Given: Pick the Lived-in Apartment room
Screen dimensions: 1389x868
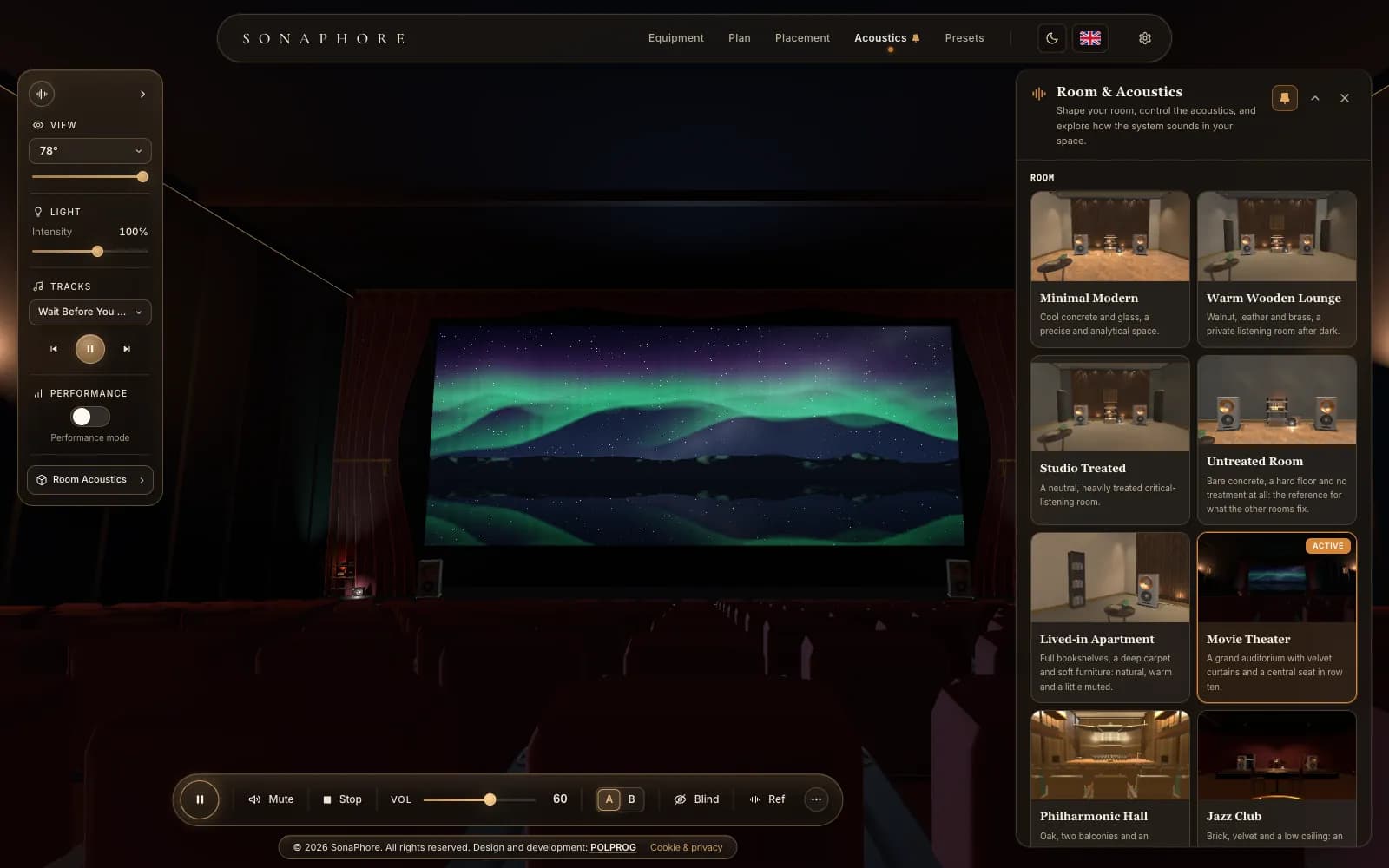Looking at the screenshot, I should click(x=1109, y=617).
